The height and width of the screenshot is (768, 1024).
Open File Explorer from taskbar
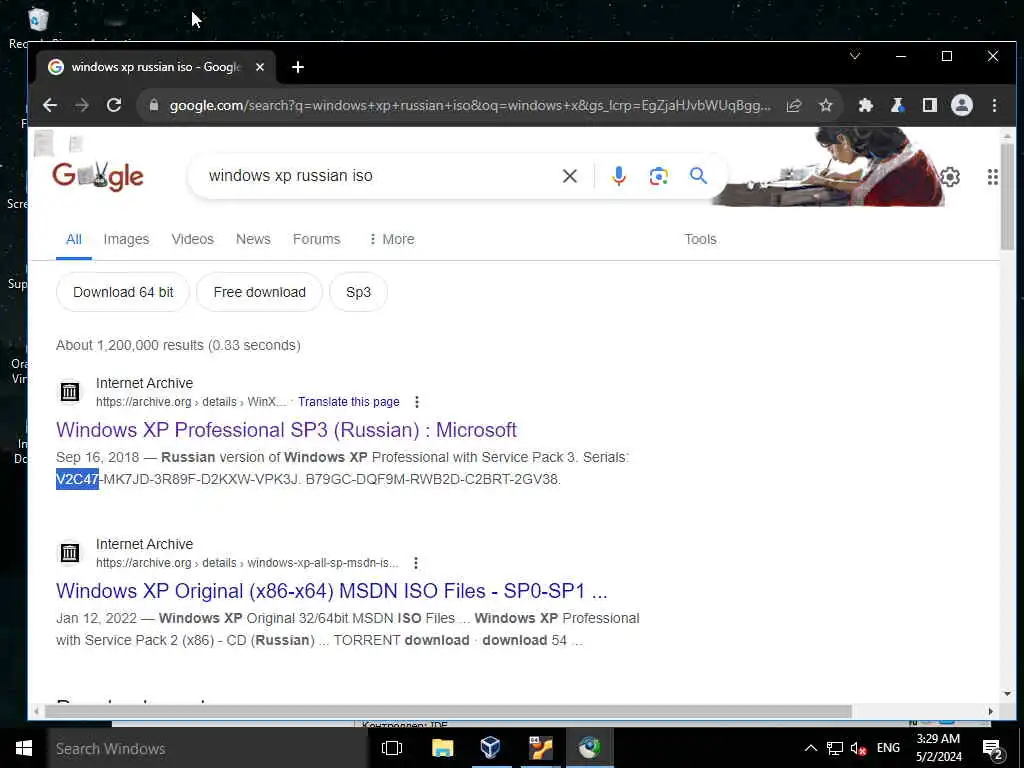pyautogui.click(x=443, y=748)
